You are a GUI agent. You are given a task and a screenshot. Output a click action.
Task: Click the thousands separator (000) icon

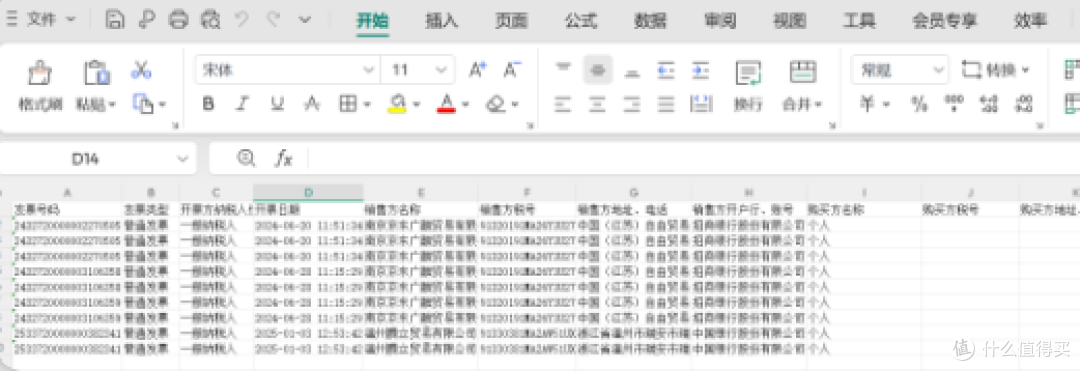pos(954,104)
